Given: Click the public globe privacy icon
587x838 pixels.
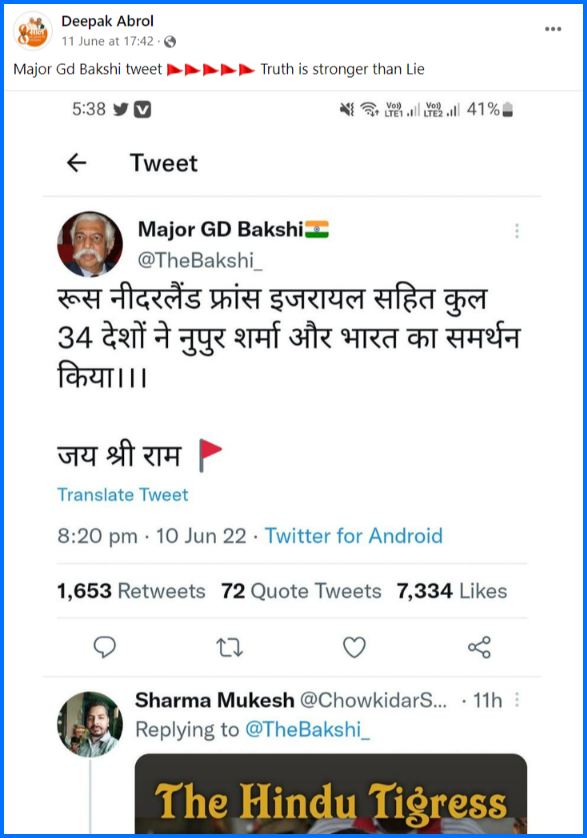Looking at the screenshot, I should (170, 42).
